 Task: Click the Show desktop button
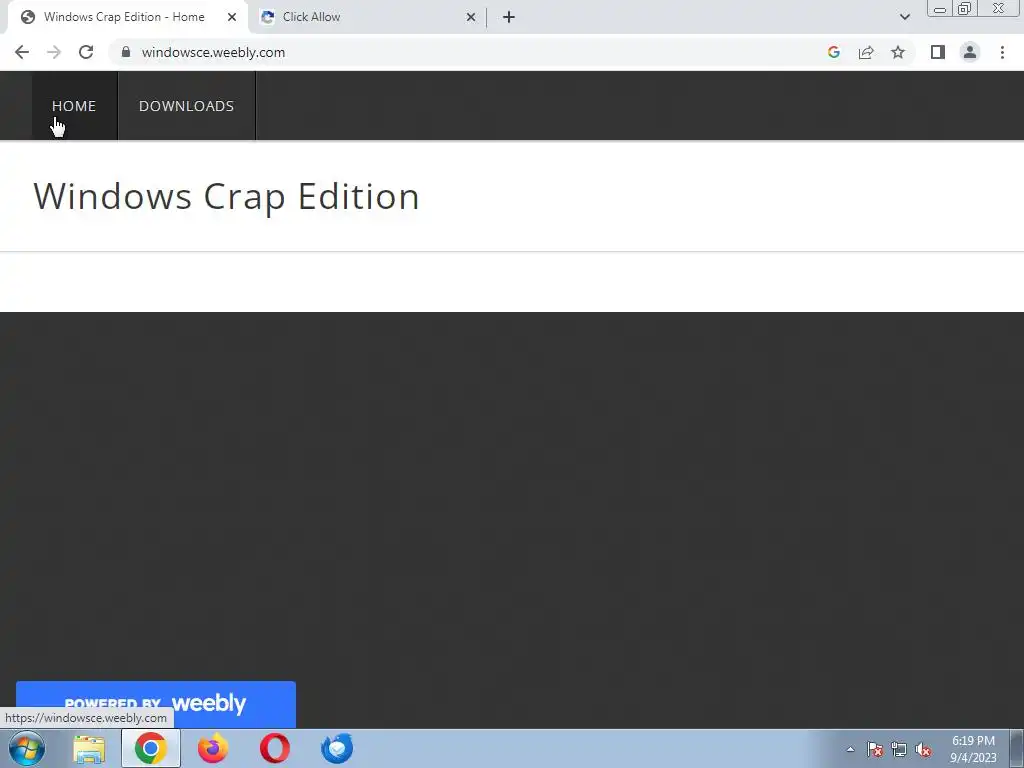click(x=1017, y=748)
